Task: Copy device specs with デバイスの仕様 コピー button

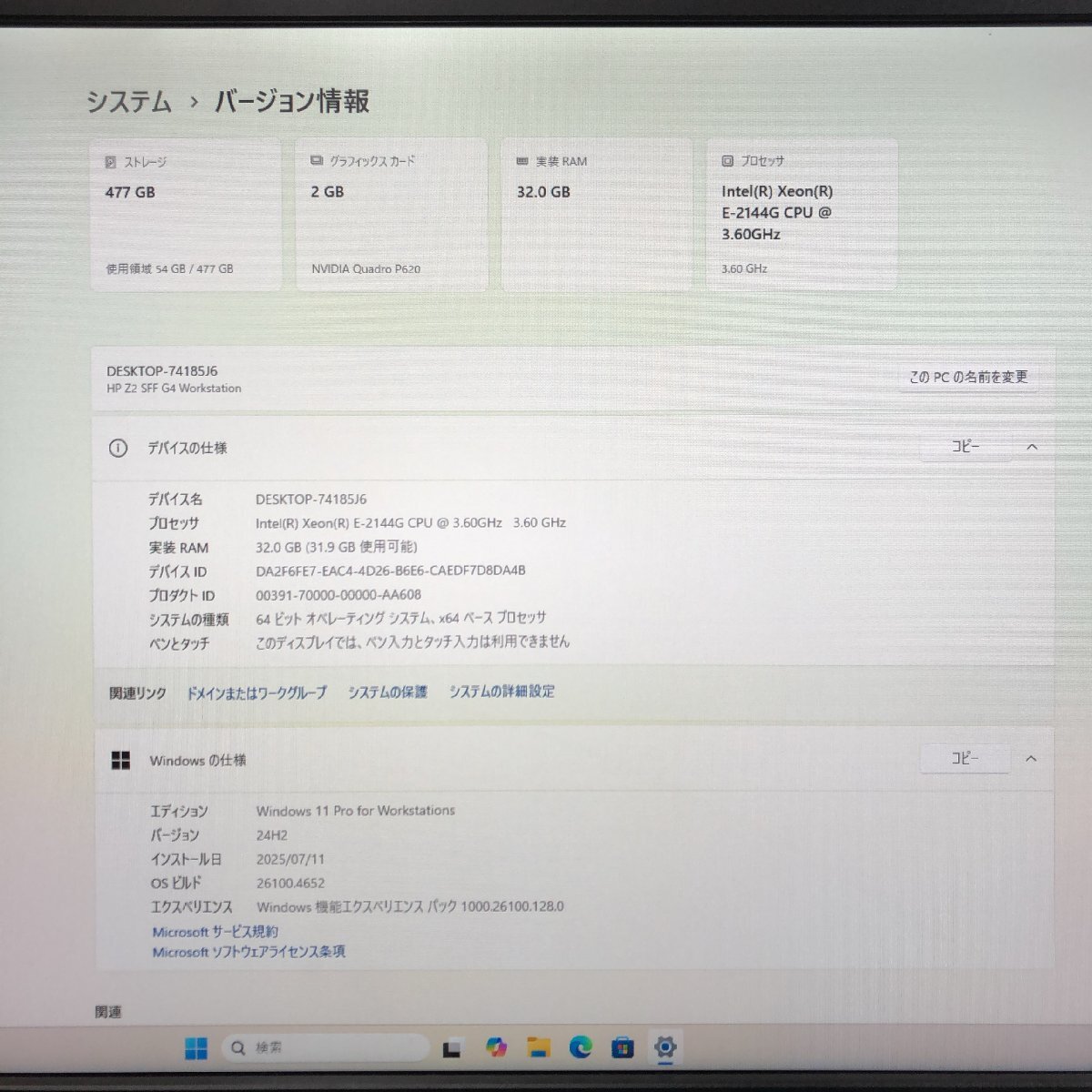Action: pyautogui.click(x=966, y=447)
